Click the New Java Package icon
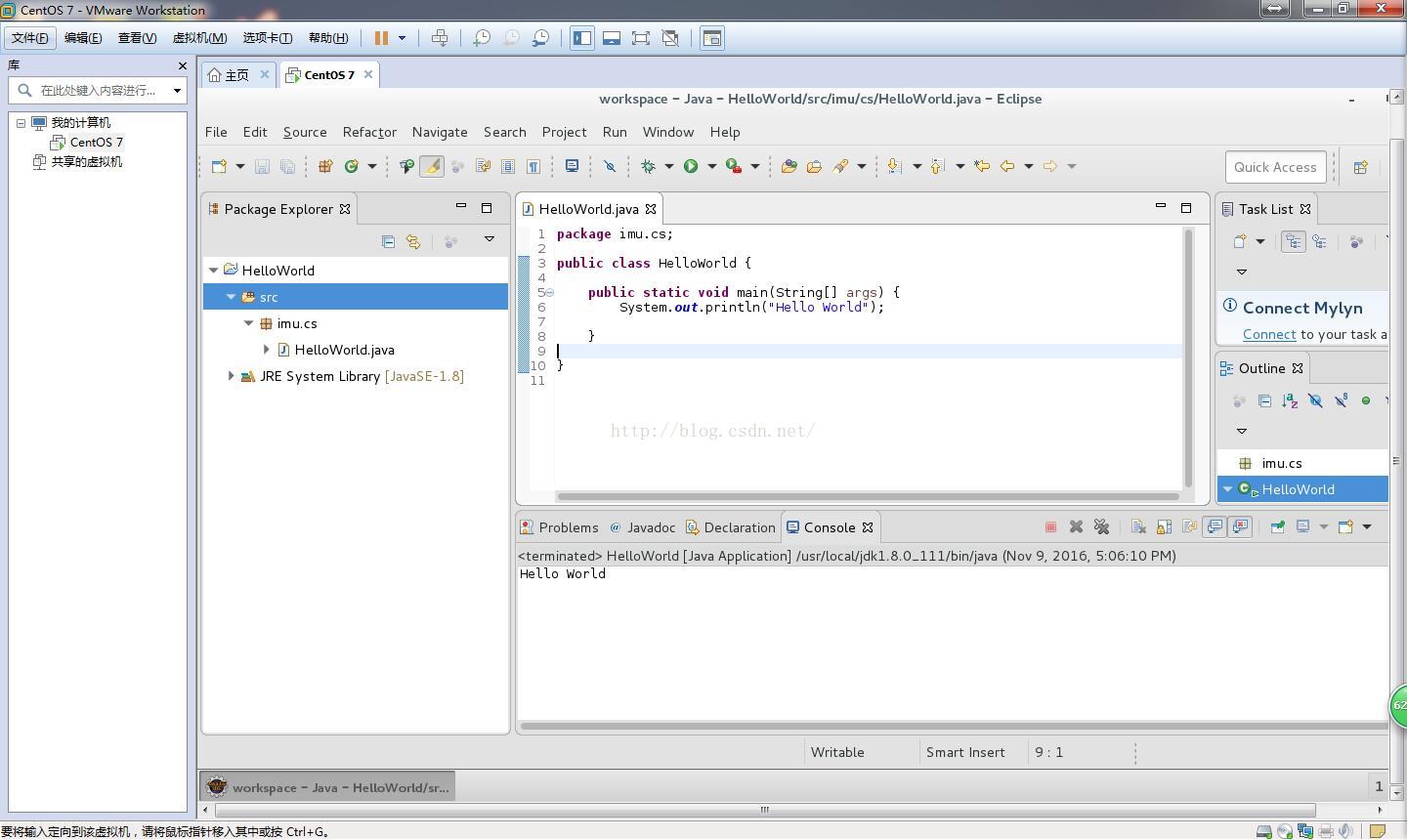This screenshot has height=840, width=1407. coord(325,166)
